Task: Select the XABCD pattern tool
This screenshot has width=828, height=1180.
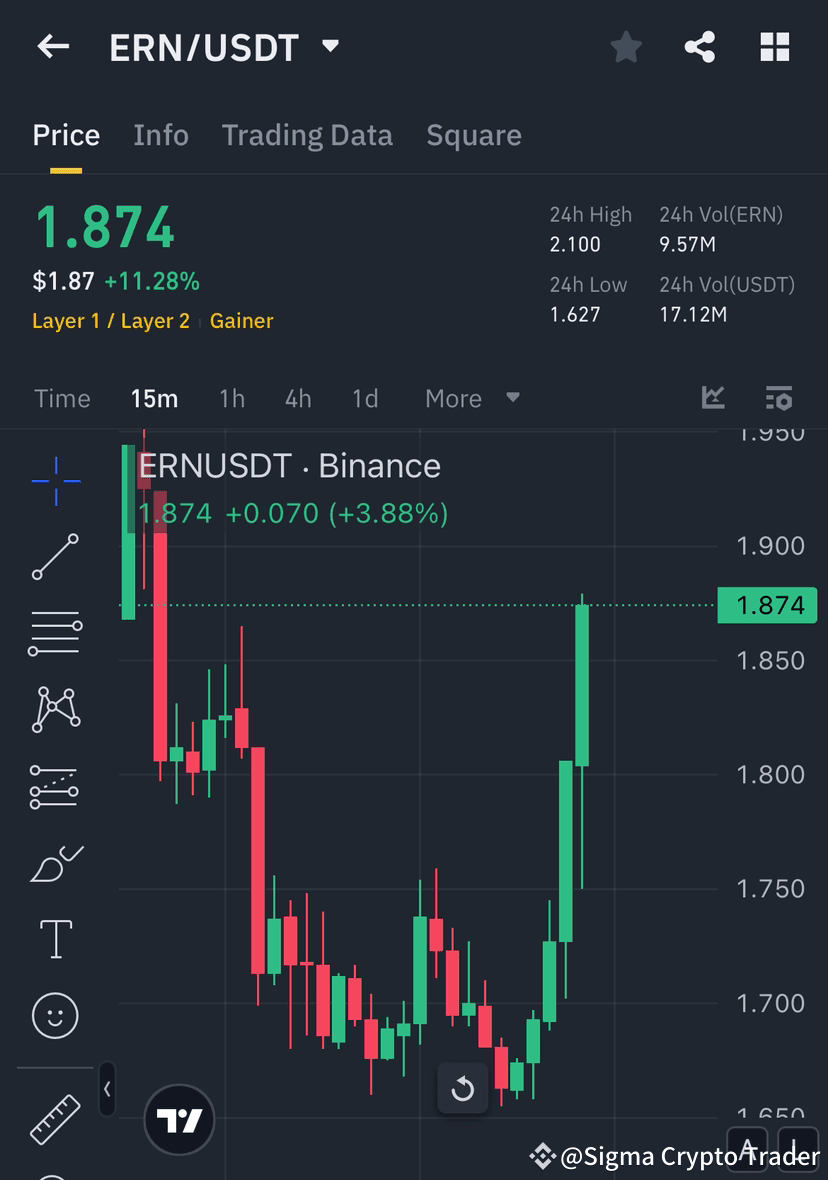Action: click(x=55, y=709)
